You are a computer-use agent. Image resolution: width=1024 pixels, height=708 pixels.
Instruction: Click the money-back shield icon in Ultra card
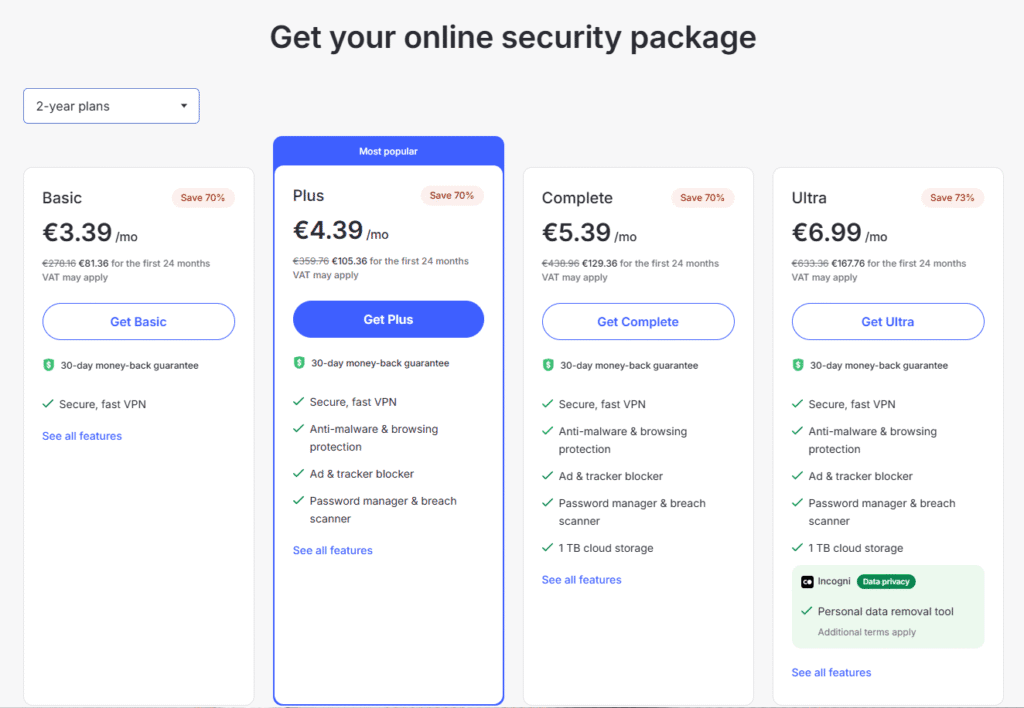click(797, 365)
